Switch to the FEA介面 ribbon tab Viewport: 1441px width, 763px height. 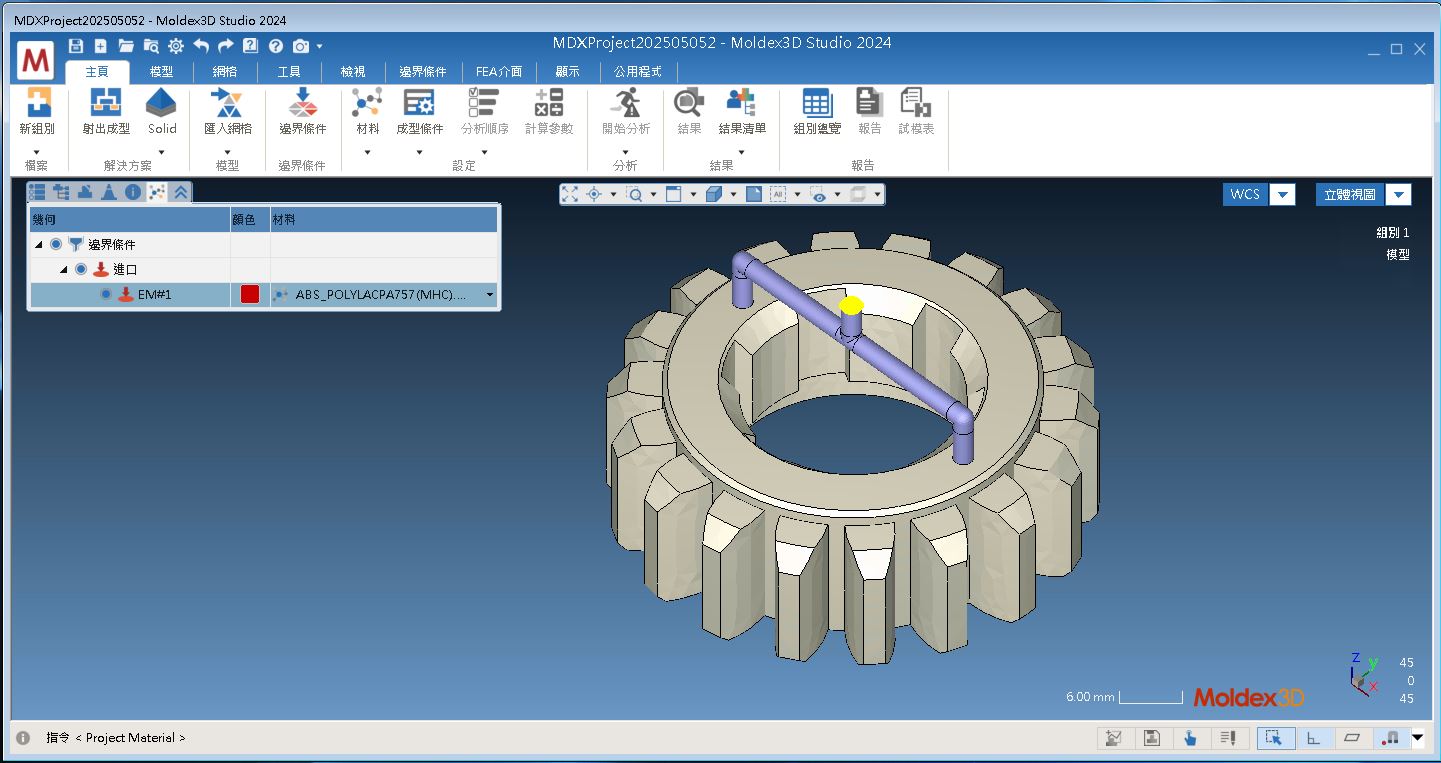click(x=499, y=72)
